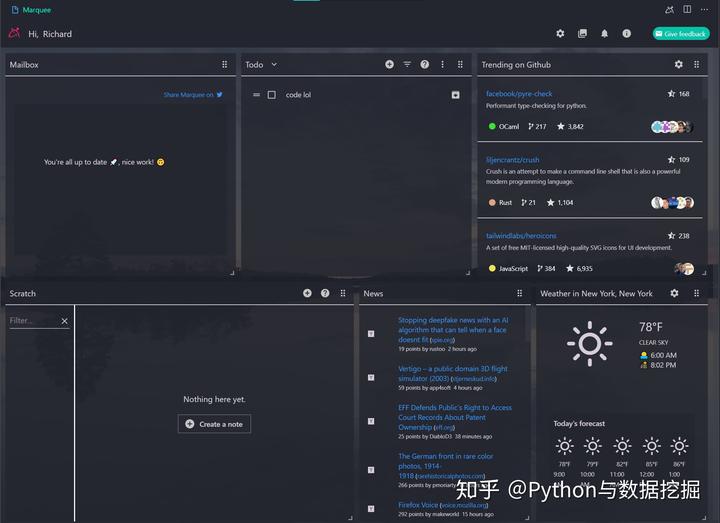Screen dimensions: 720x523
Task: Open the info icon in header
Action: pyautogui.click(x=627, y=34)
